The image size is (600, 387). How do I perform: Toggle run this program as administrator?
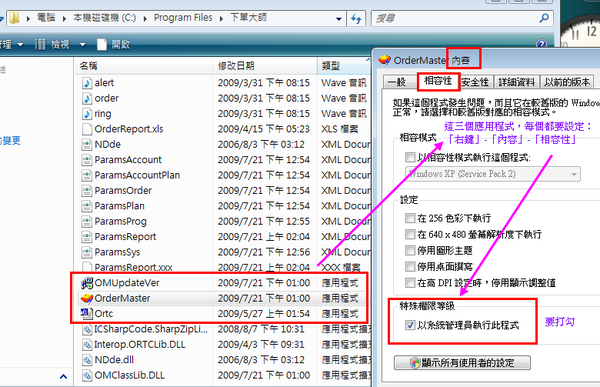click(x=410, y=325)
